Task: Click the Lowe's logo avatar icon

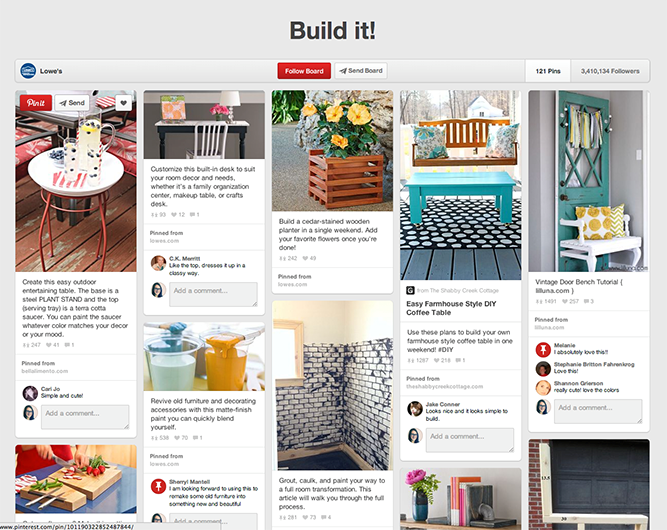Action: tap(28, 71)
